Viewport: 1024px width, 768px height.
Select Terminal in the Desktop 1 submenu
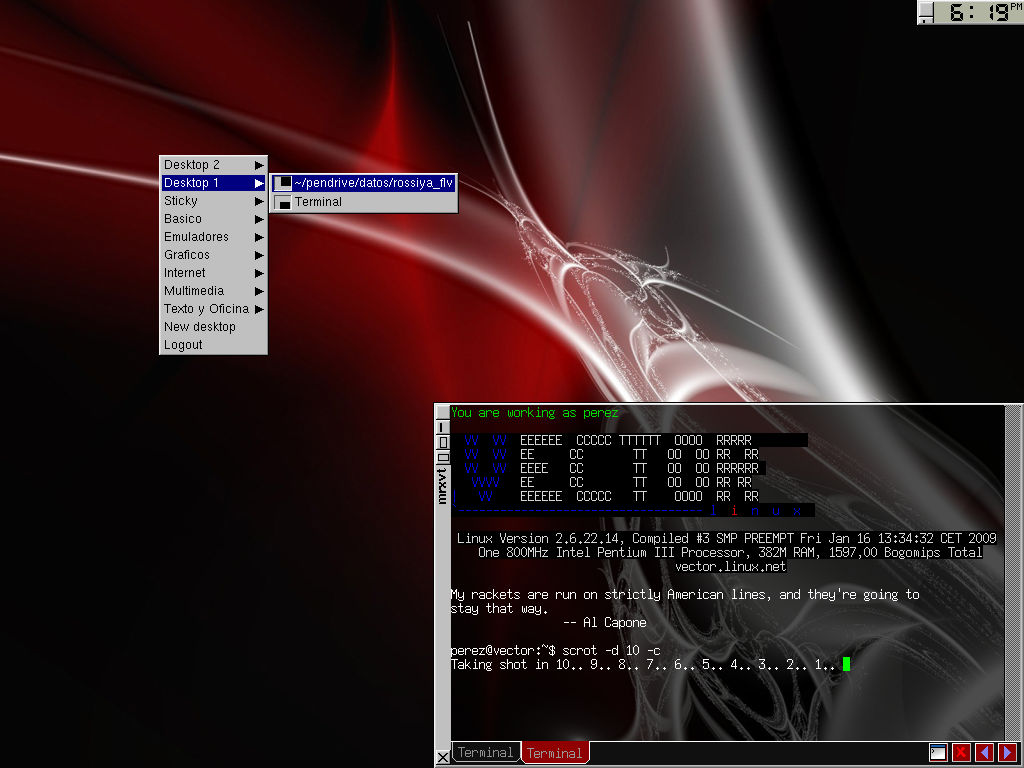[317, 202]
